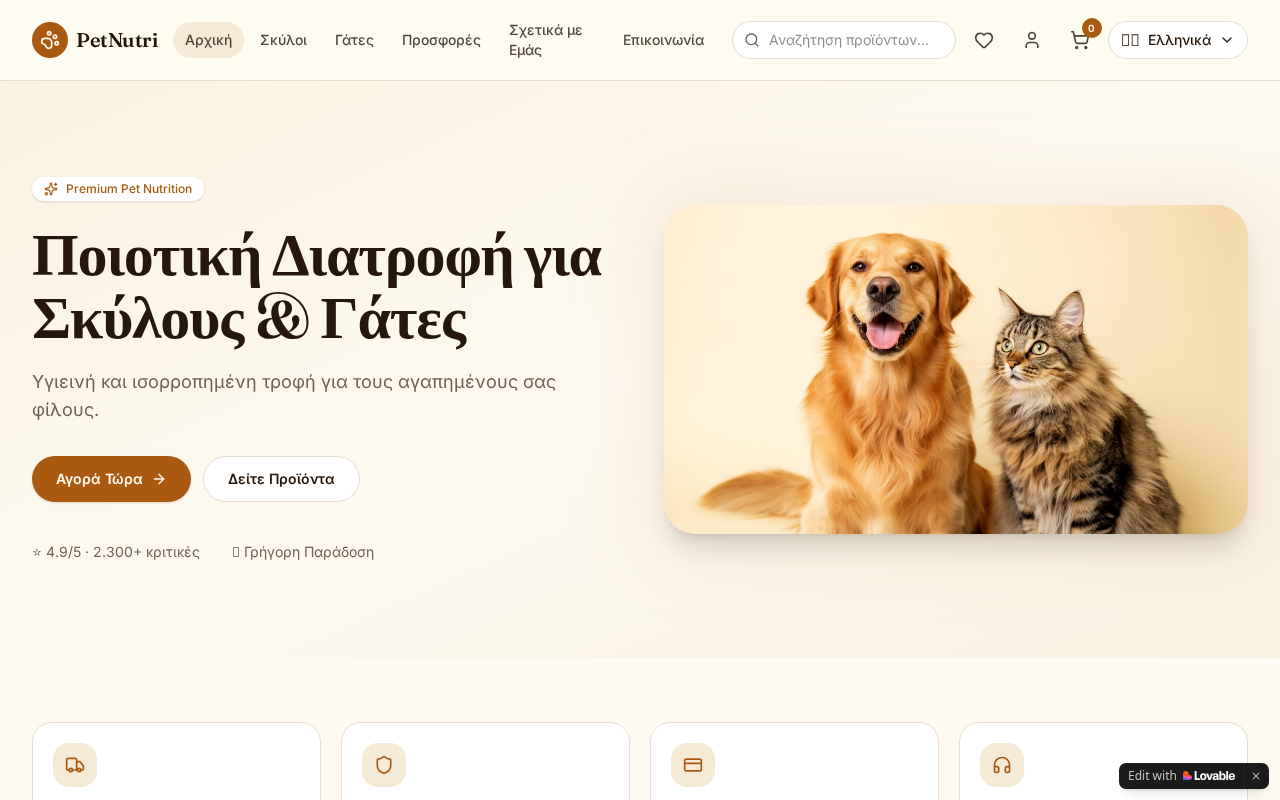Click the PetNutri brand name
The width and height of the screenshot is (1280, 800).
pyautogui.click(x=117, y=40)
